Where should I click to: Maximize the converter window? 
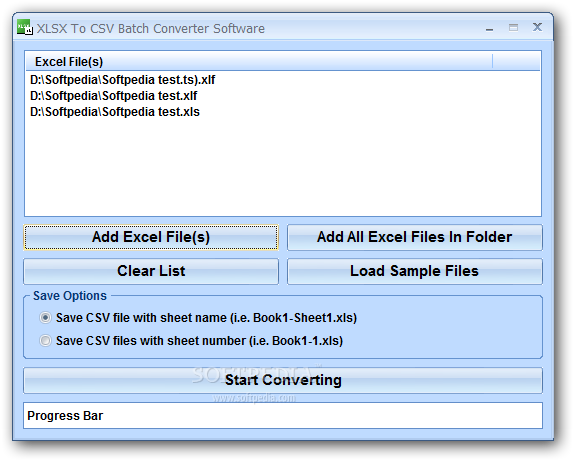point(513,27)
